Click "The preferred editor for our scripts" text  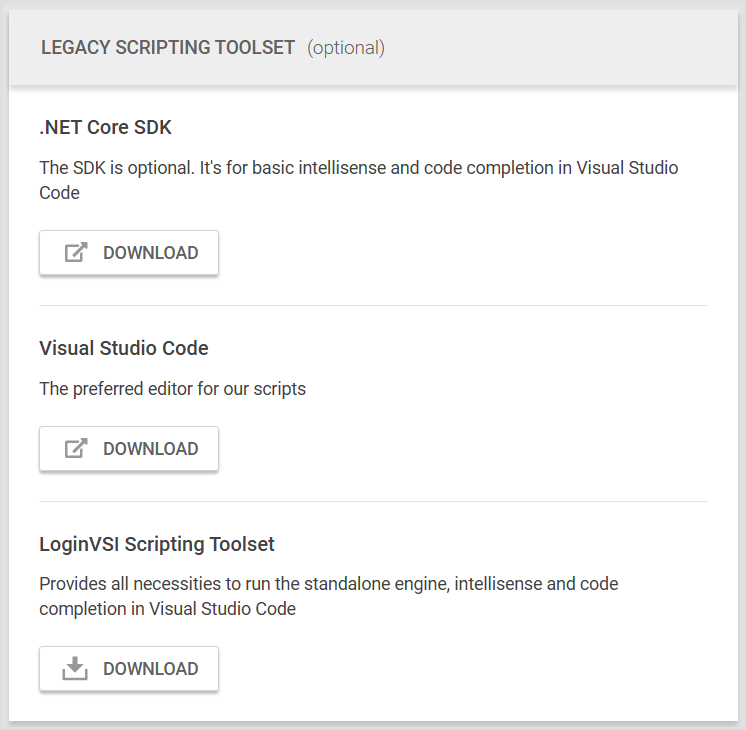[172, 388]
